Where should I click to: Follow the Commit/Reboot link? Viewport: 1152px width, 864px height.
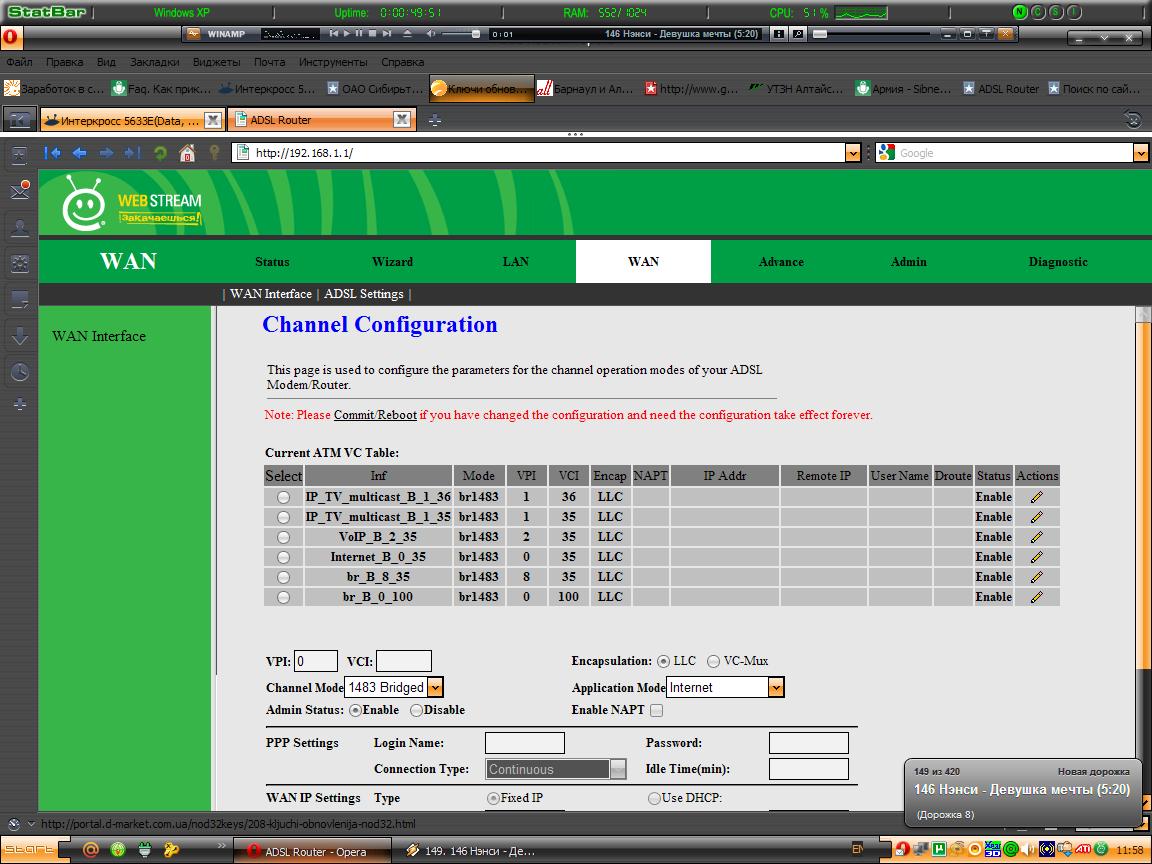375,415
